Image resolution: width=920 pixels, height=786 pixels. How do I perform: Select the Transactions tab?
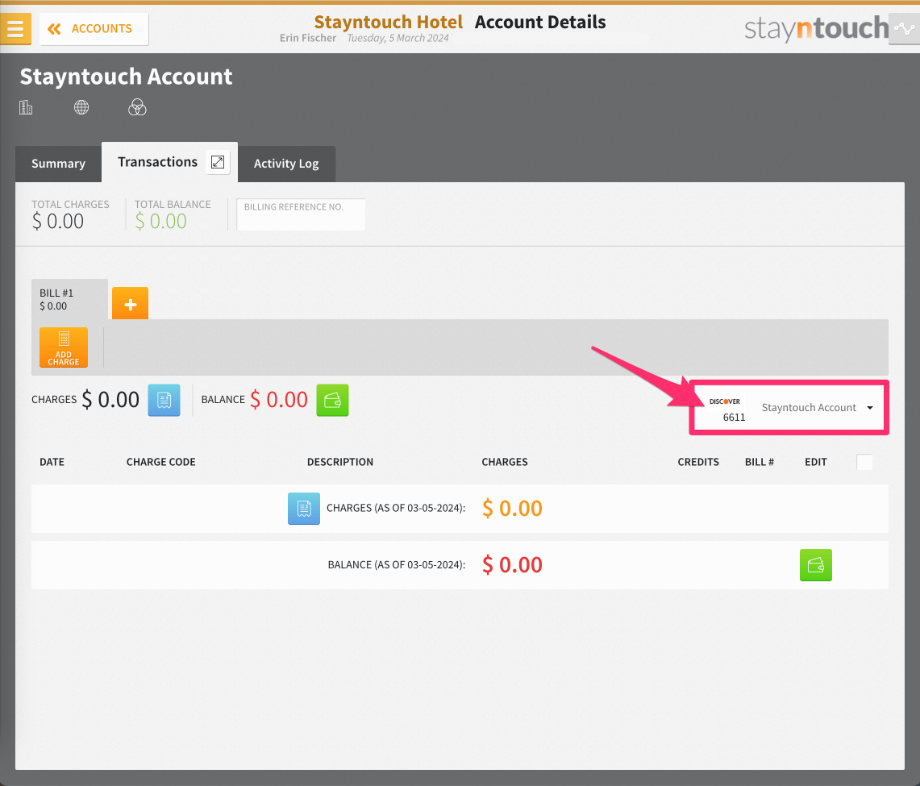click(x=157, y=162)
